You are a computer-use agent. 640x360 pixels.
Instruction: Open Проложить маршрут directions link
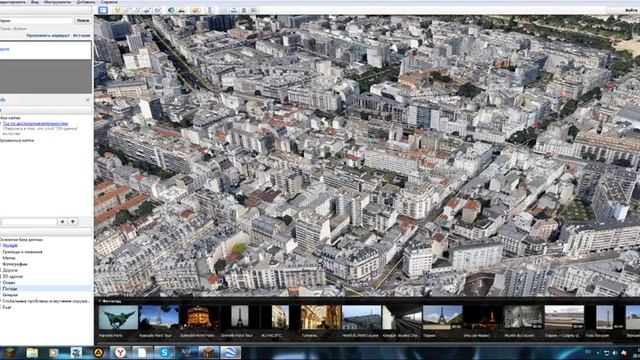tap(48, 36)
